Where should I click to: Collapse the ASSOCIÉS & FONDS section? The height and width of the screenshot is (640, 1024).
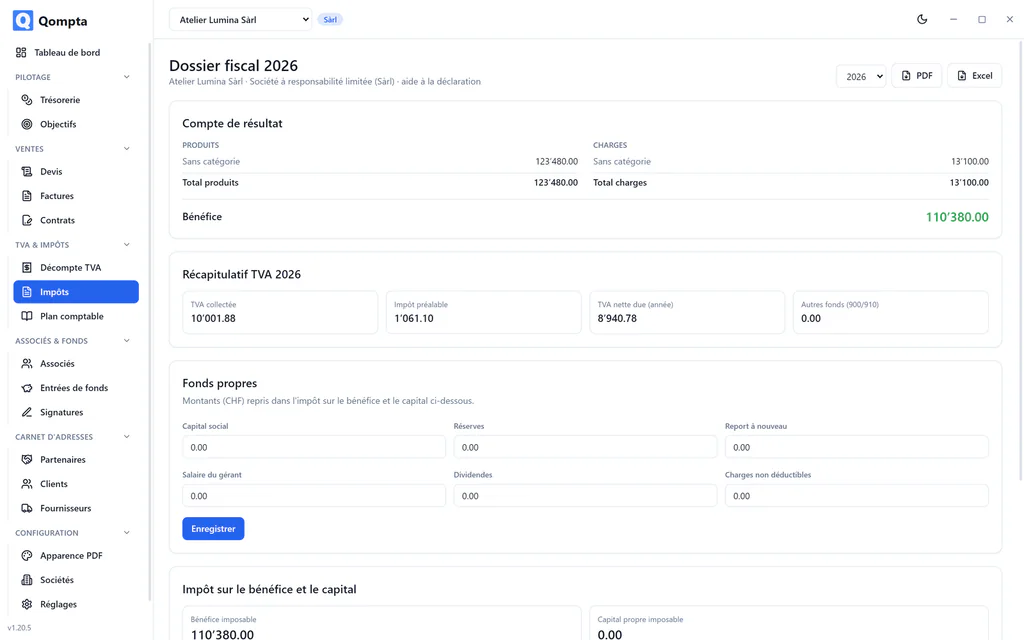tap(127, 341)
